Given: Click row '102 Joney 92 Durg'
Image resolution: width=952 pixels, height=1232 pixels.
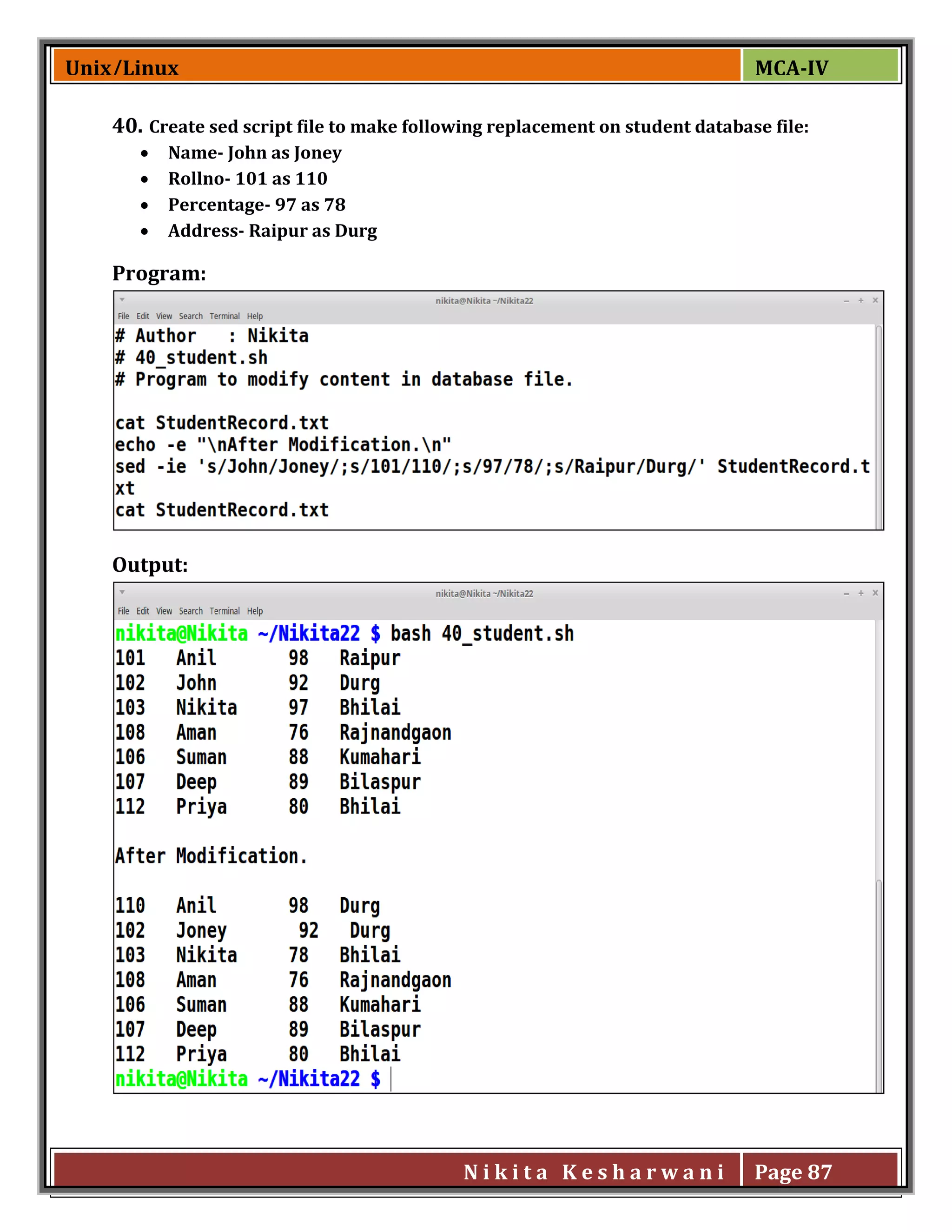Looking at the screenshot, I should 253,931.
